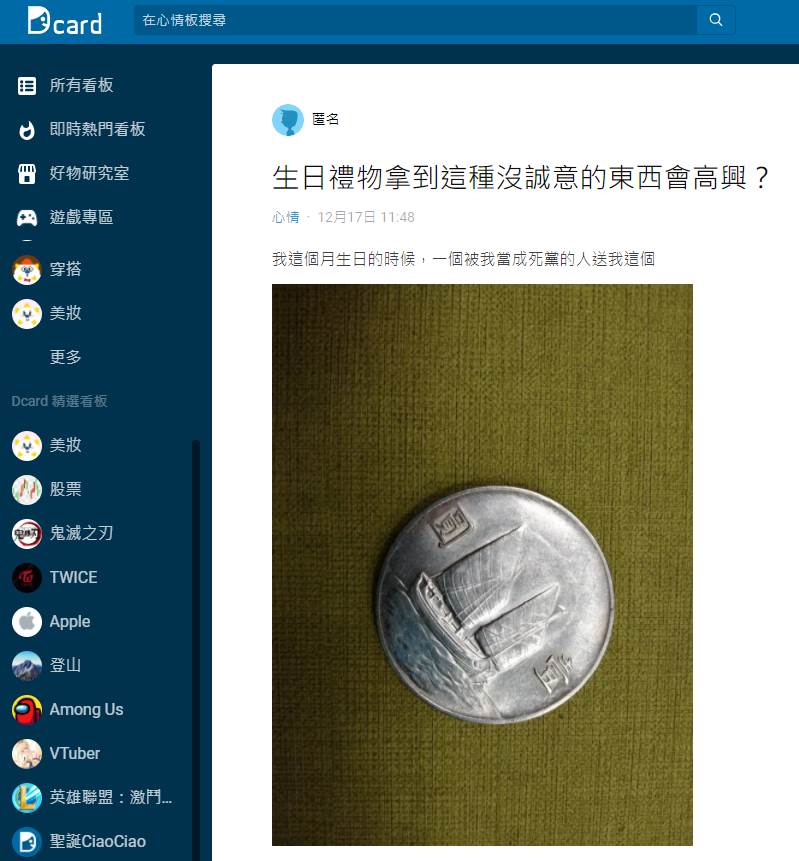Open the 鬼滅之刃 board icon
The height and width of the screenshot is (861, 799).
click(x=27, y=534)
